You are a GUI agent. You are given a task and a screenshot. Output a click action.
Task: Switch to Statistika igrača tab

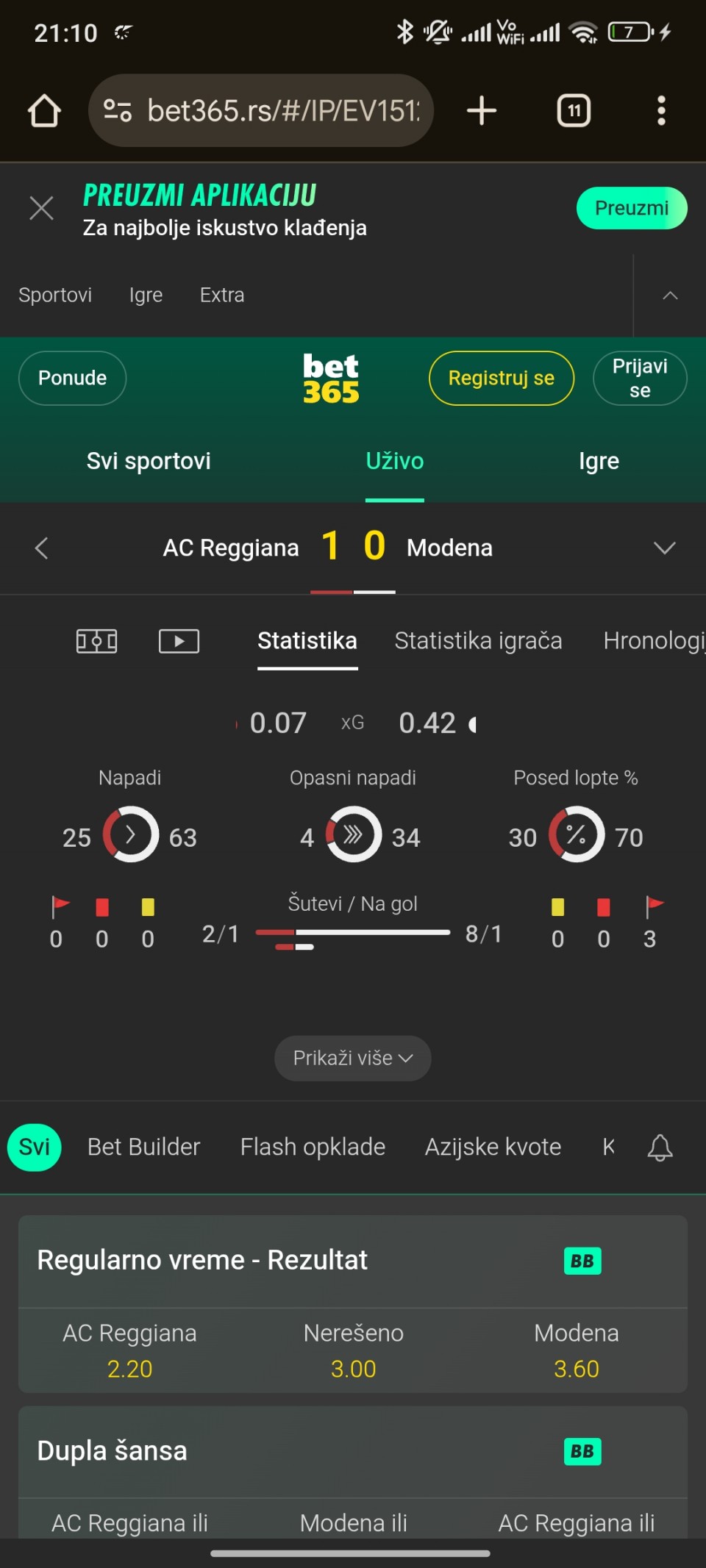[478, 641]
